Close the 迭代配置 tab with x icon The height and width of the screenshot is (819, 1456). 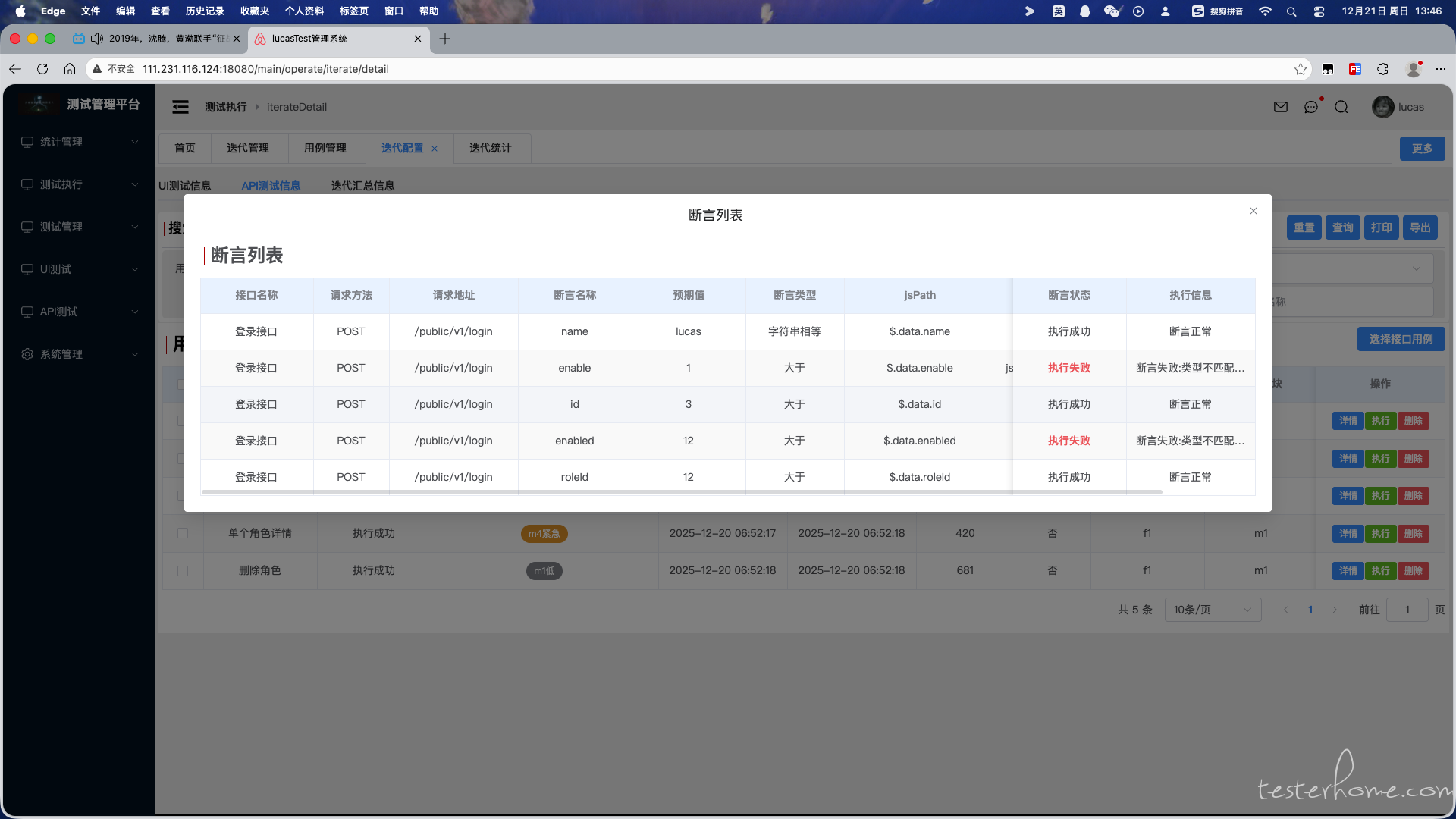pos(435,149)
